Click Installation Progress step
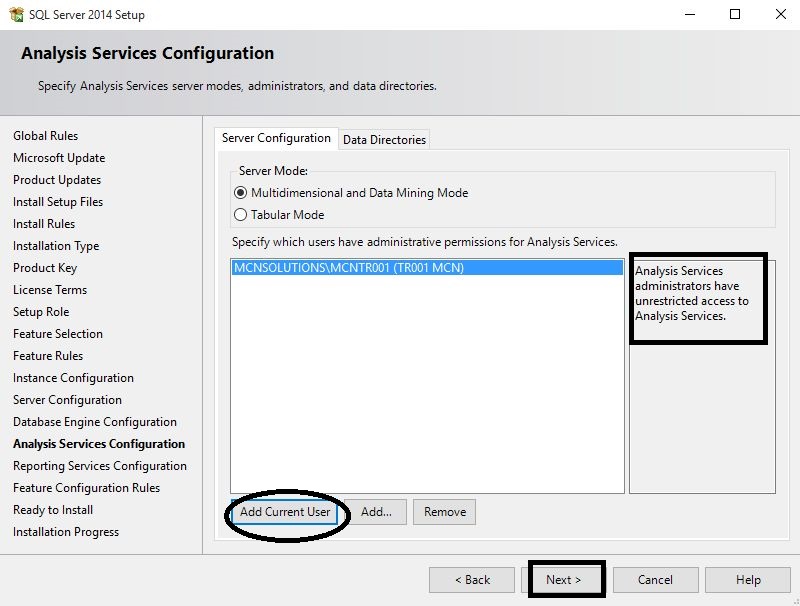 (66, 532)
